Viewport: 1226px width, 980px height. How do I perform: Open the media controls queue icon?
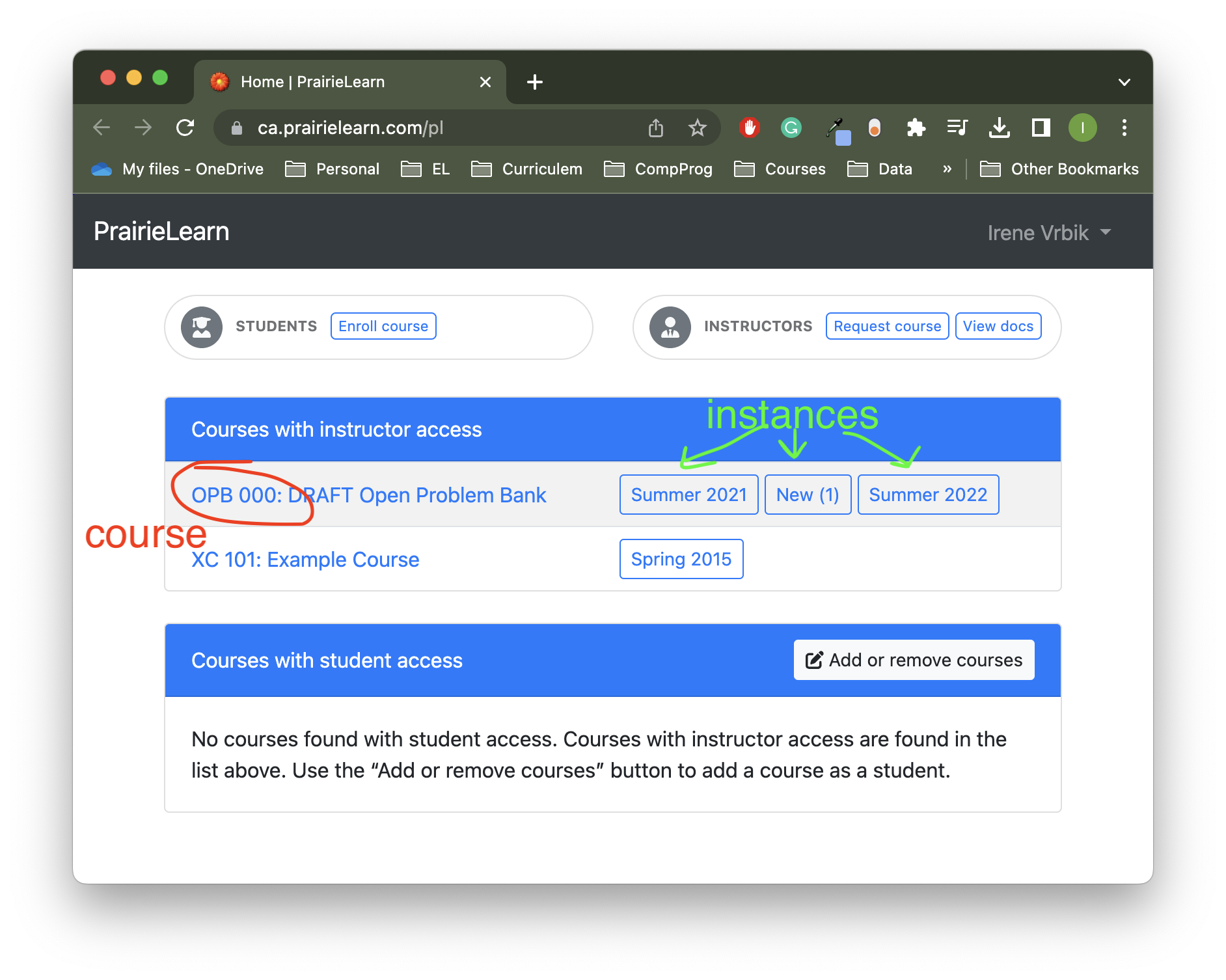[958, 128]
